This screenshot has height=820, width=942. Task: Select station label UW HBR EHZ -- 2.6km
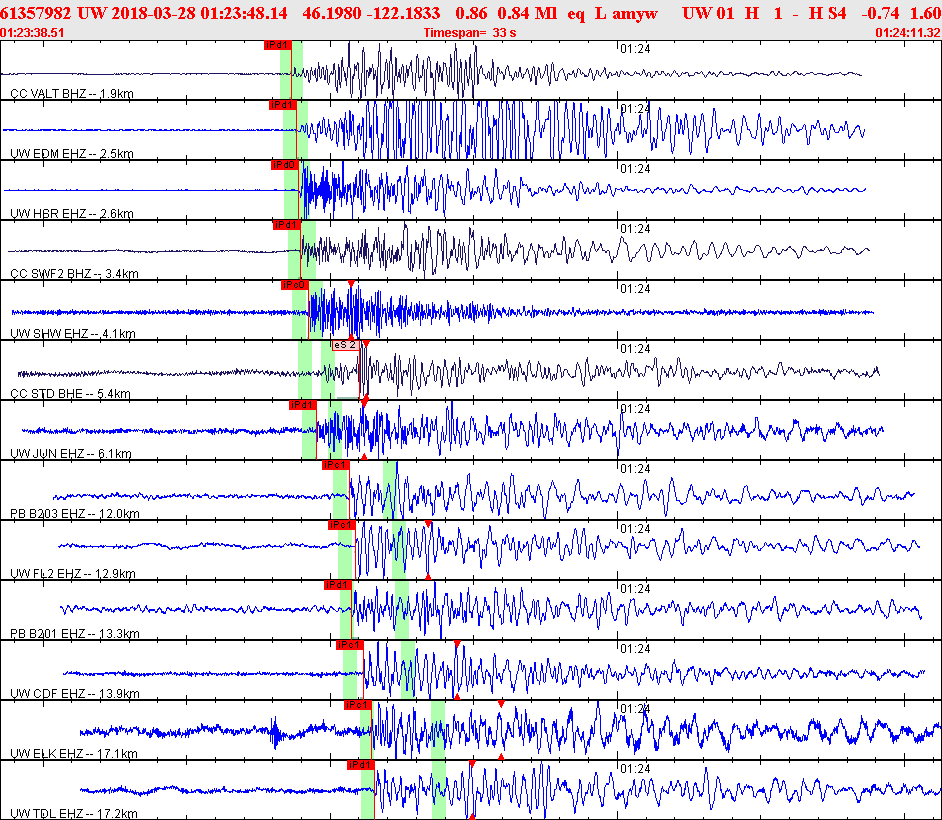pos(71,214)
